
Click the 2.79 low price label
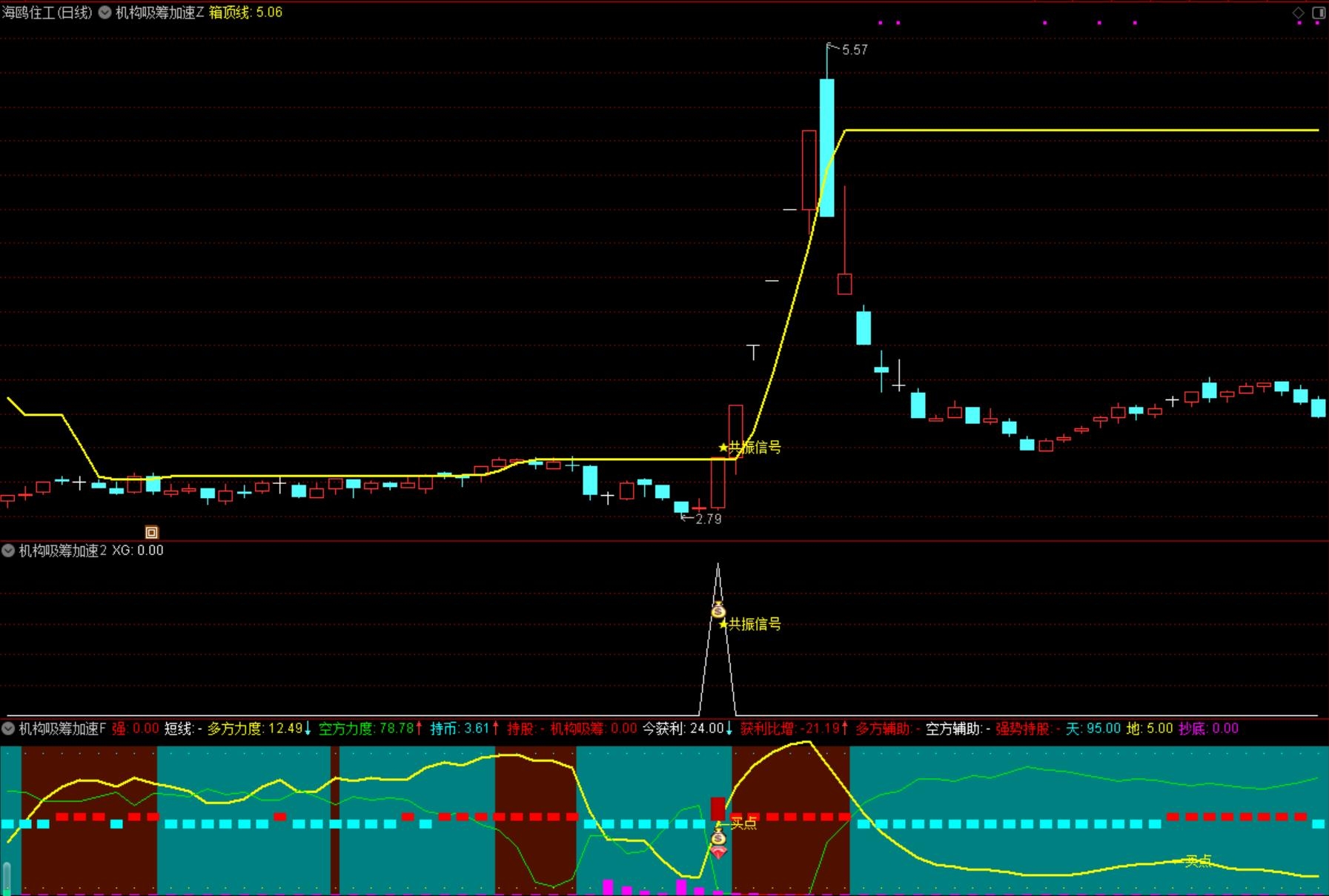pyautogui.click(x=709, y=519)
